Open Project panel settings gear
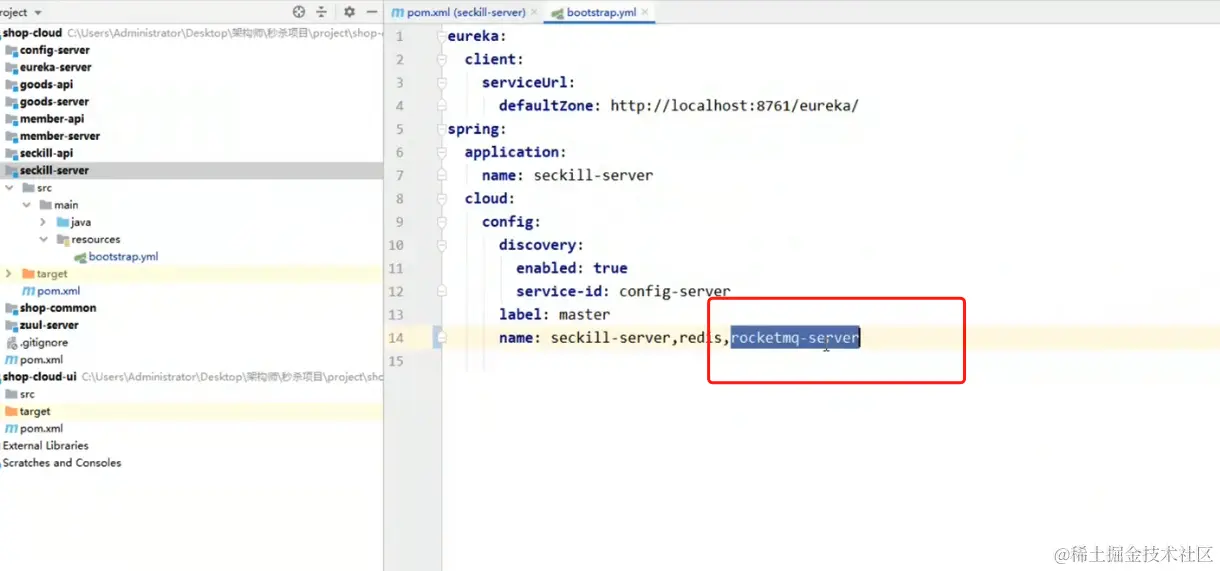Image resolution: width=1220 pixels, height=571 pixels. [349, 12]
